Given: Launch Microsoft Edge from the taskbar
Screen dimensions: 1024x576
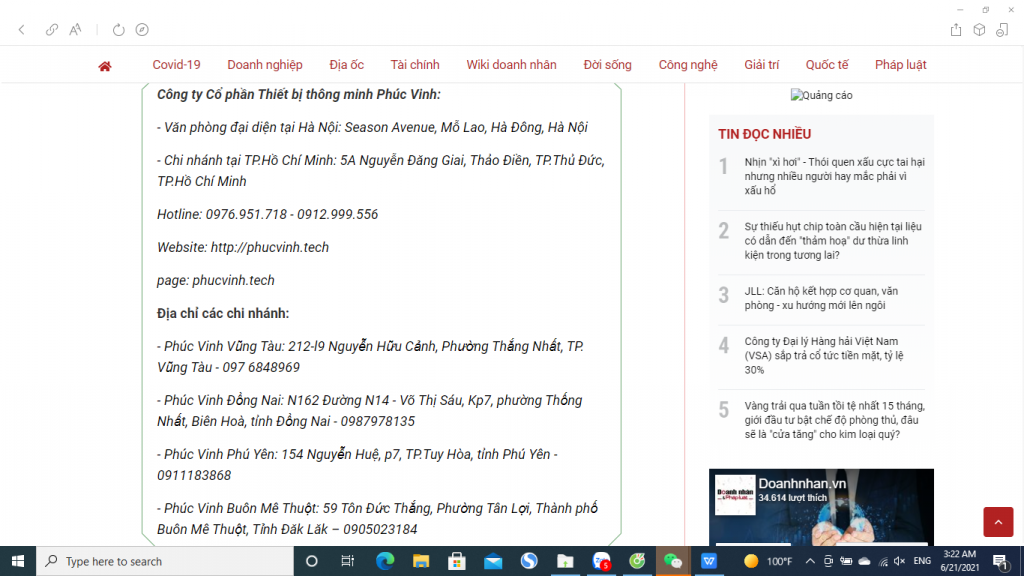Looking at the screenshot, I should point(385,561).
